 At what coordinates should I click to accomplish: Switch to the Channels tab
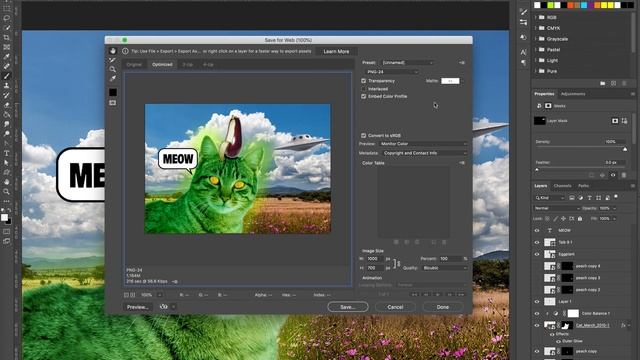click(x=562, y=186)
